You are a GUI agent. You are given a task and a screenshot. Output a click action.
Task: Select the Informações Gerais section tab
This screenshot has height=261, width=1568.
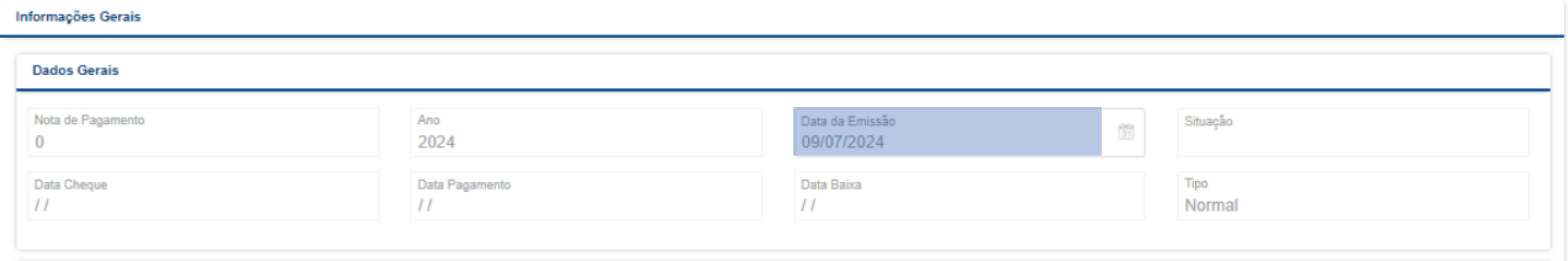(x=78, y=17)
